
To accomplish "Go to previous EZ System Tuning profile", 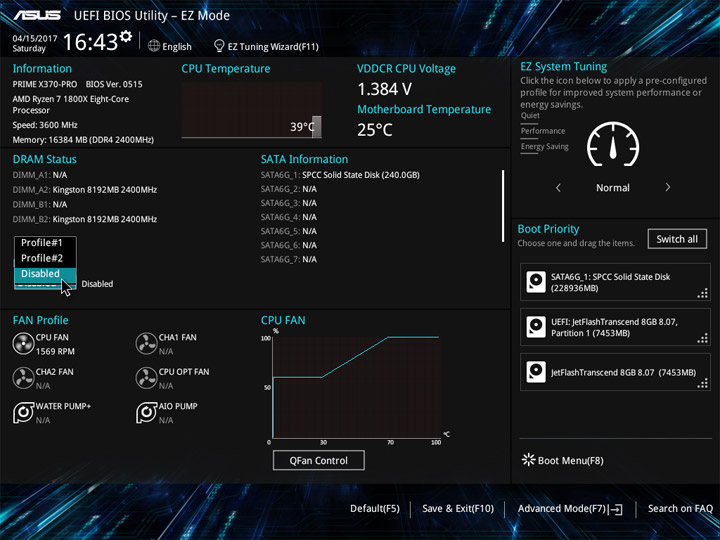I will click(x=558, y=187).
